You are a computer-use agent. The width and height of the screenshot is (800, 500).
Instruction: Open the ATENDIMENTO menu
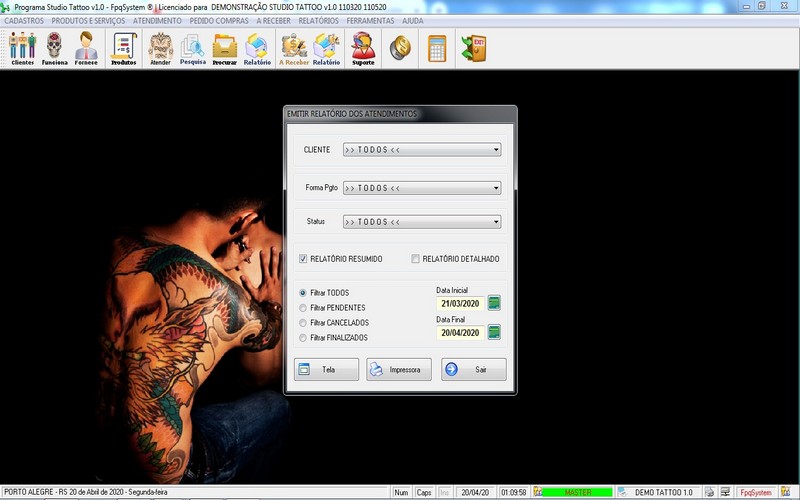tap(157, 21)
